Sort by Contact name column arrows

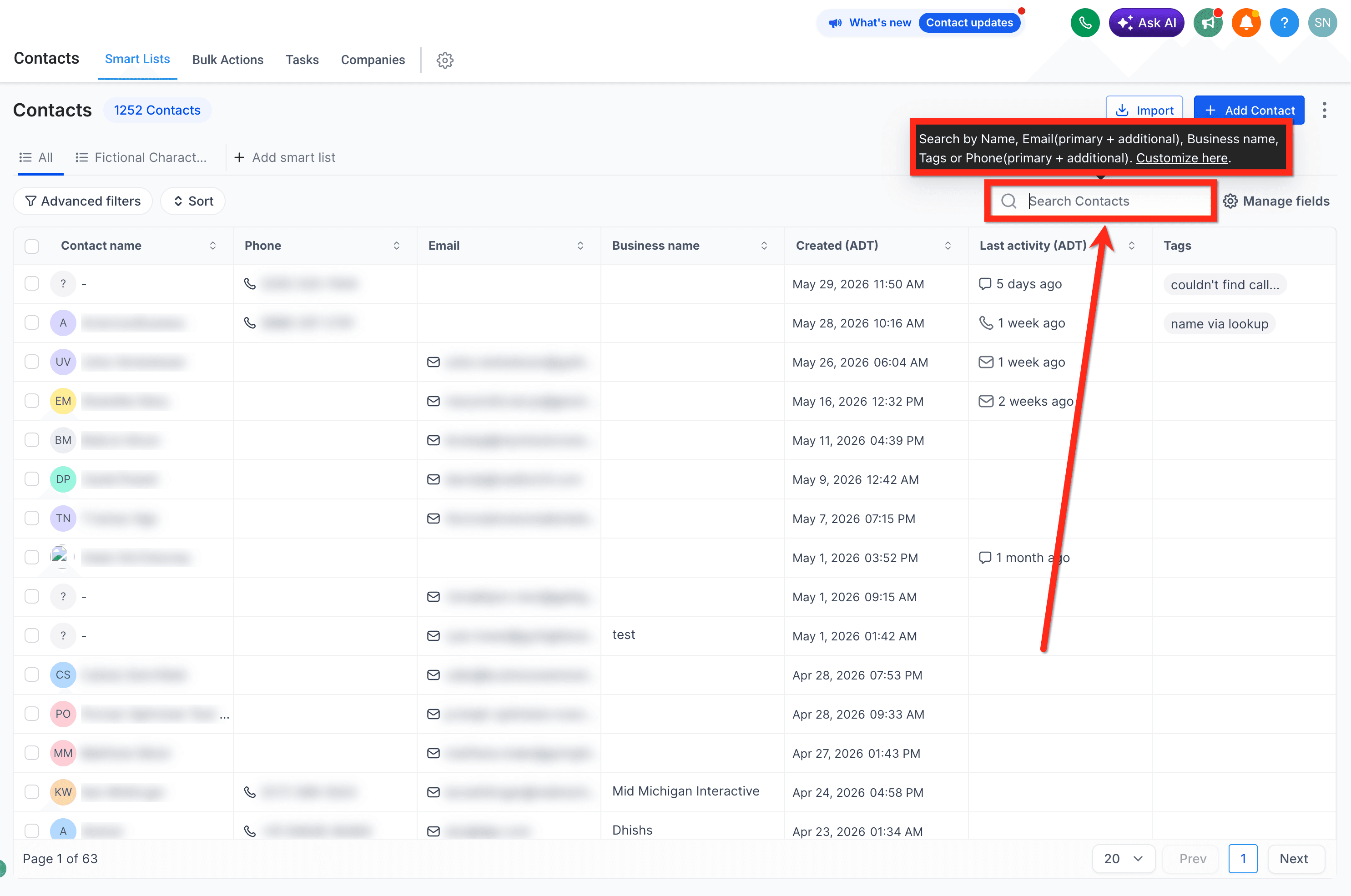[212, 246]
